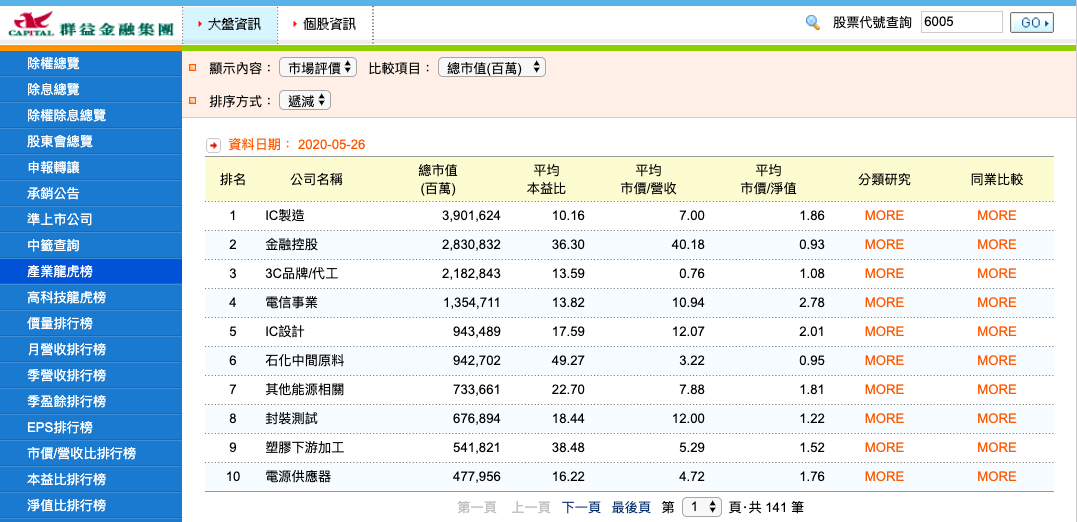Select 本益比排行榜 in sidebar
Viewport: 1077px width, 522px height.
coord(91,479)
